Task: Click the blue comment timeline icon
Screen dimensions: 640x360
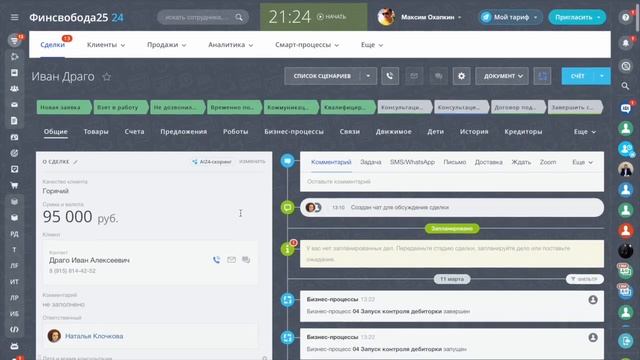Action: pos(287,161)
